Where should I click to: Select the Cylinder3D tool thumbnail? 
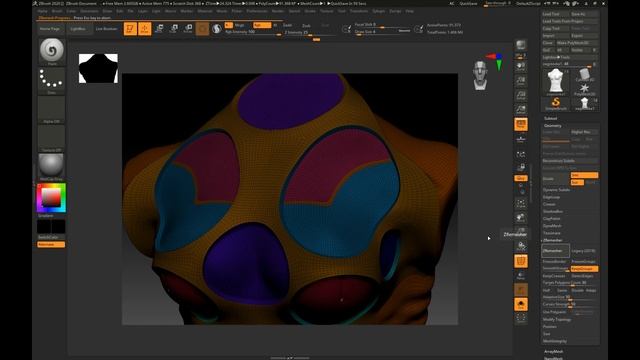click(x=584, y=75)
